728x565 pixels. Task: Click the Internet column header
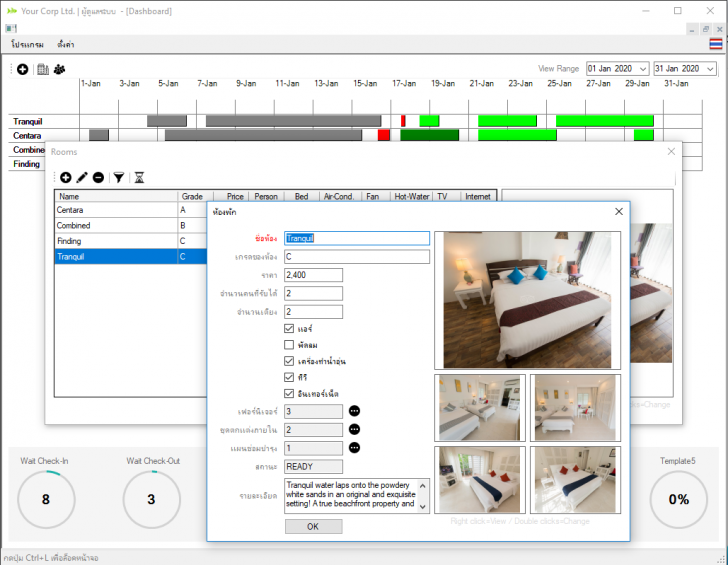(478, 196)
